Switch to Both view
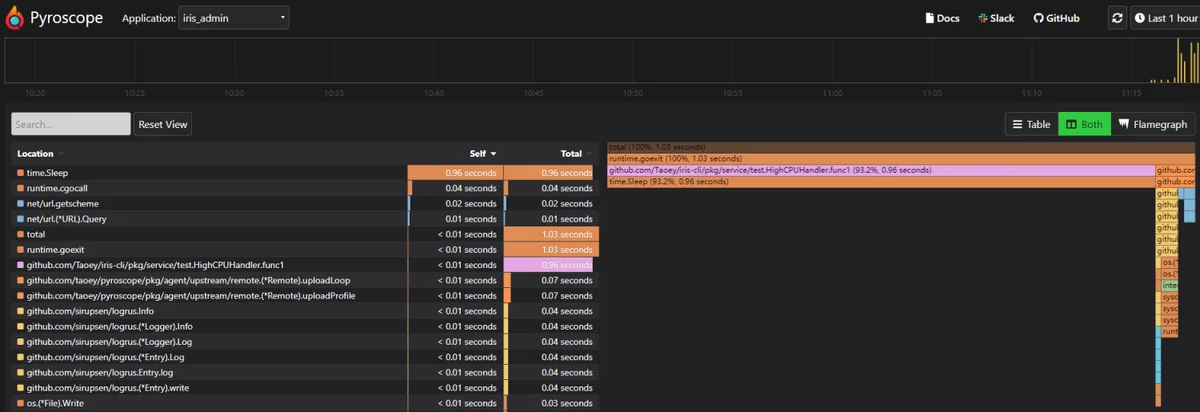 pyautogui.click(x=1084, y=124)
